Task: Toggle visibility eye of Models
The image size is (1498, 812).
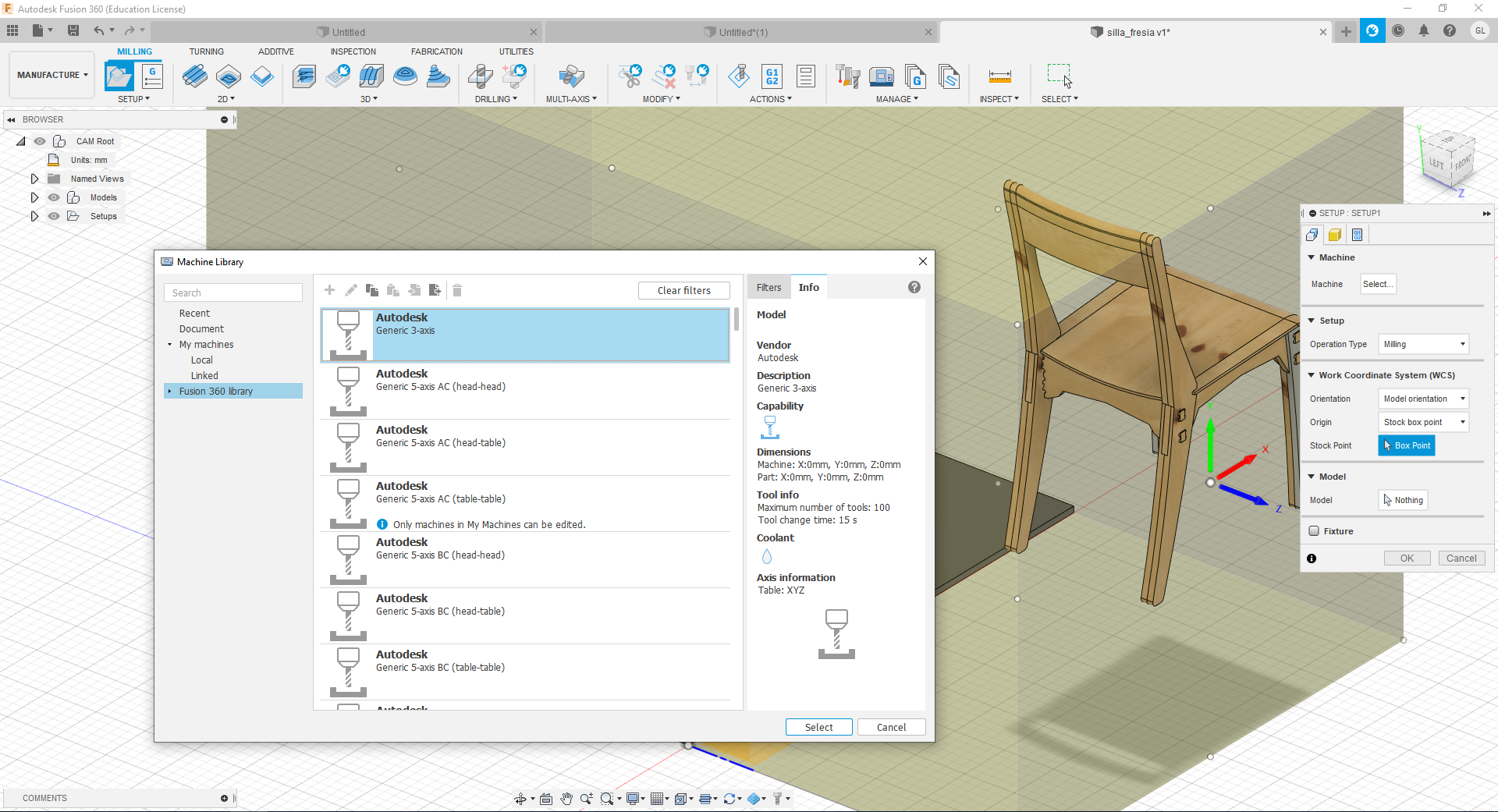Action: point(54,197)
